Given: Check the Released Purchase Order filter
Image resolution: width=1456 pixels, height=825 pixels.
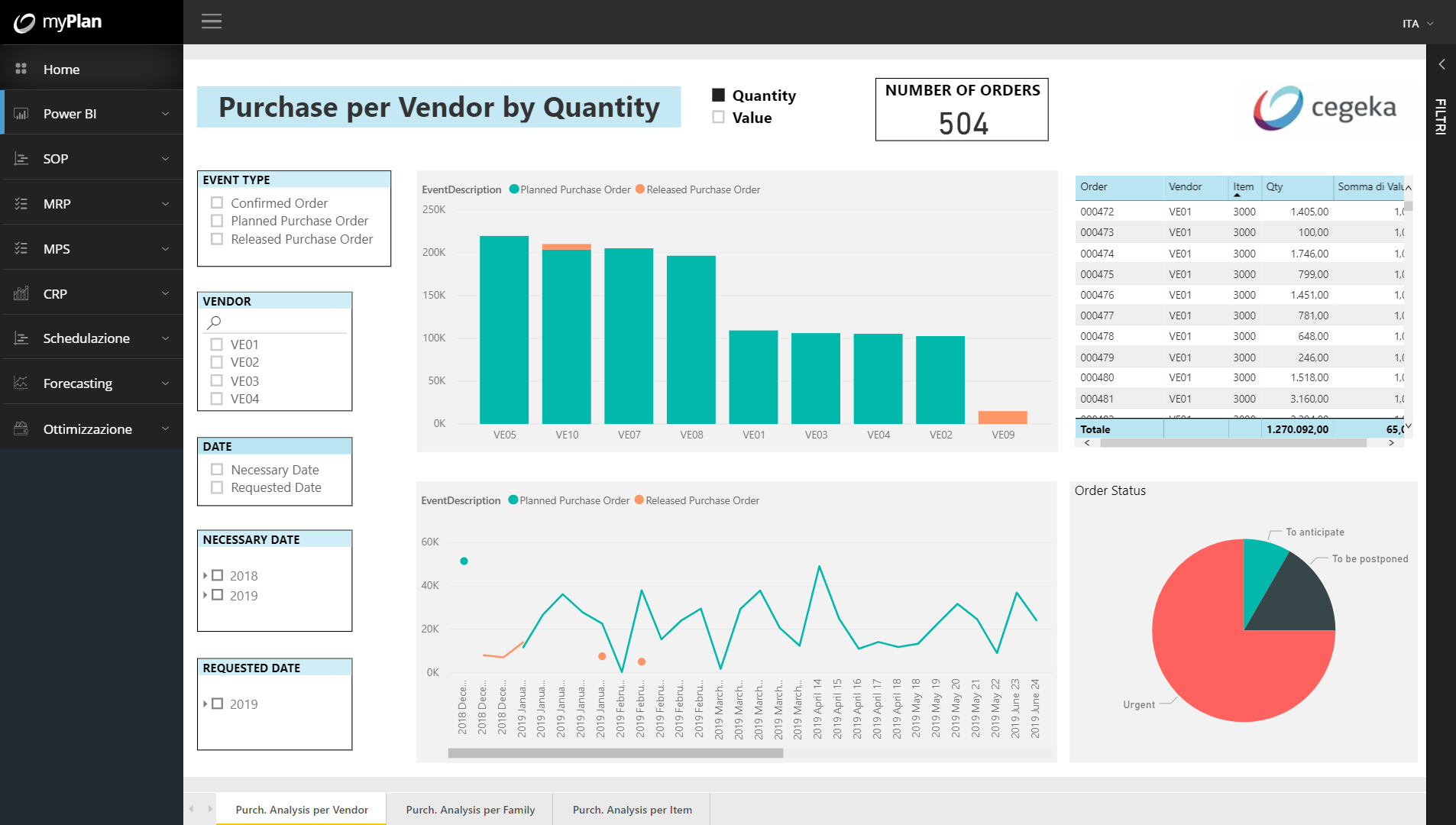Looking at the screenshot, I should pyautogui.click(x=217, y=239).
